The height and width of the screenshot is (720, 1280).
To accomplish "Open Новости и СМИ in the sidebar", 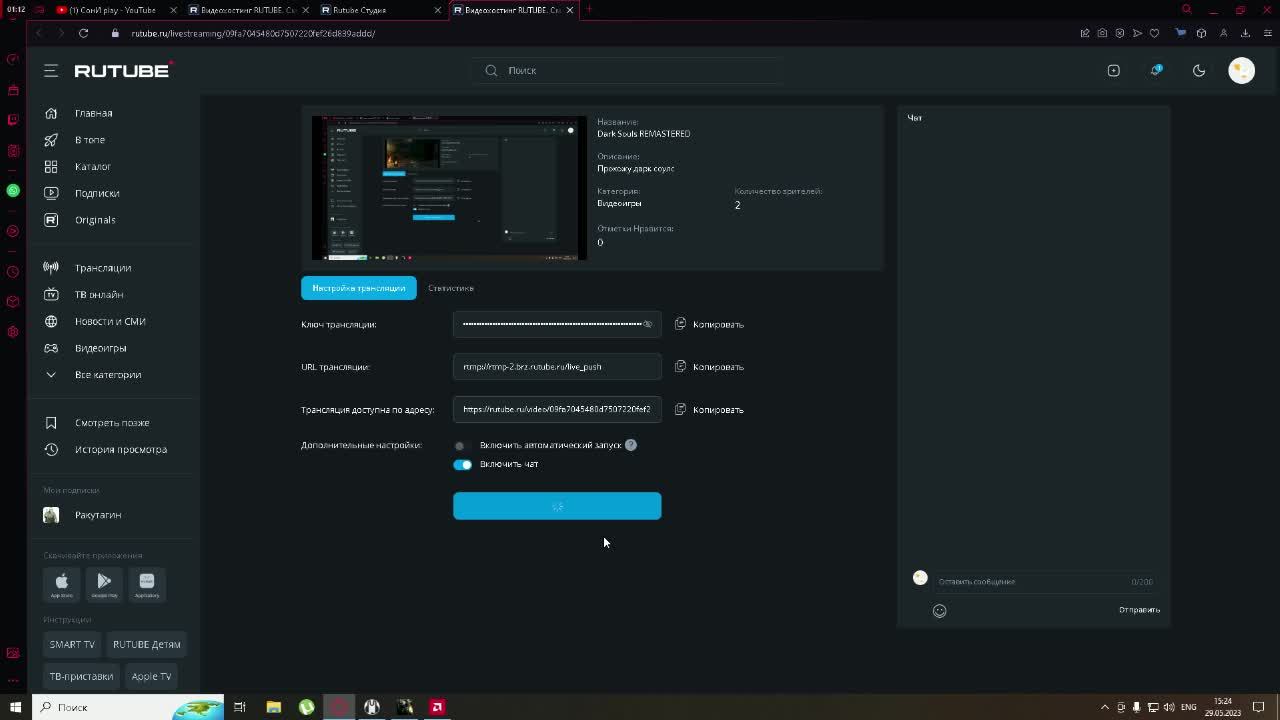I will [x=110, y=321].
